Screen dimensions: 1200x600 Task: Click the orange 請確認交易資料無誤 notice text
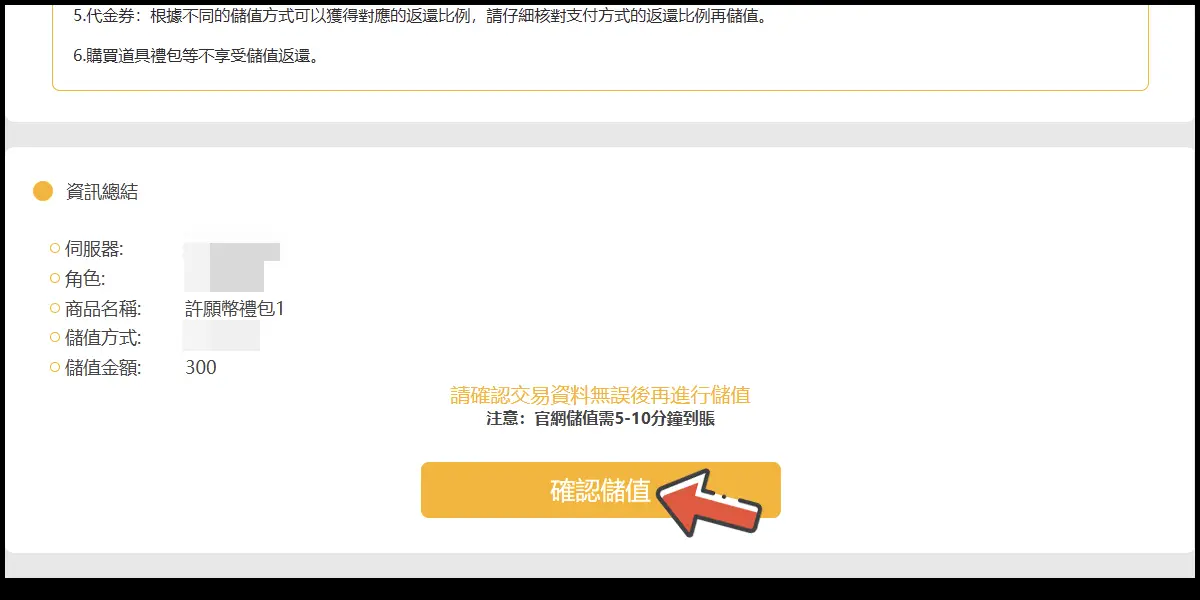(x=600, y=395)
